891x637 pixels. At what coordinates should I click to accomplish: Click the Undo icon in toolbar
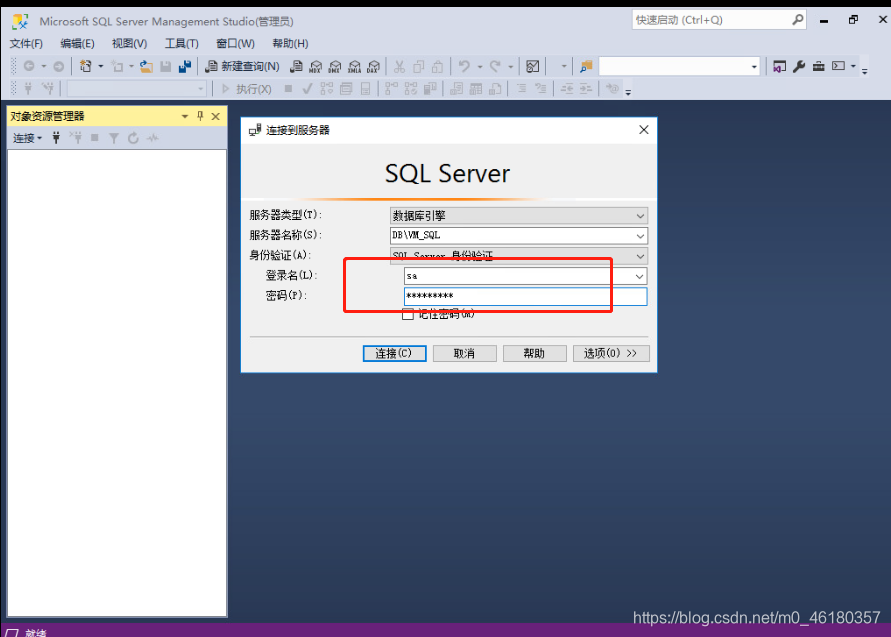(464, 66)
